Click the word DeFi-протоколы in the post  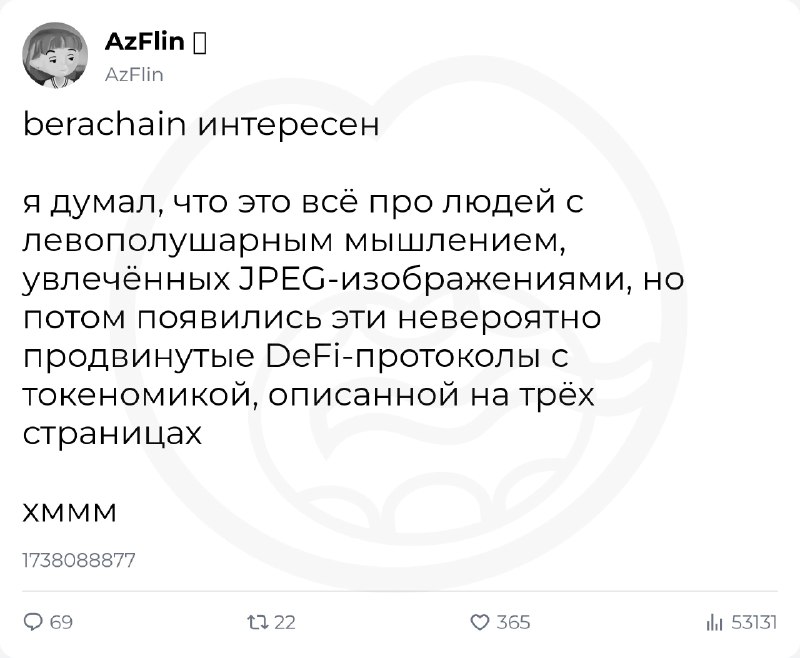403,356
